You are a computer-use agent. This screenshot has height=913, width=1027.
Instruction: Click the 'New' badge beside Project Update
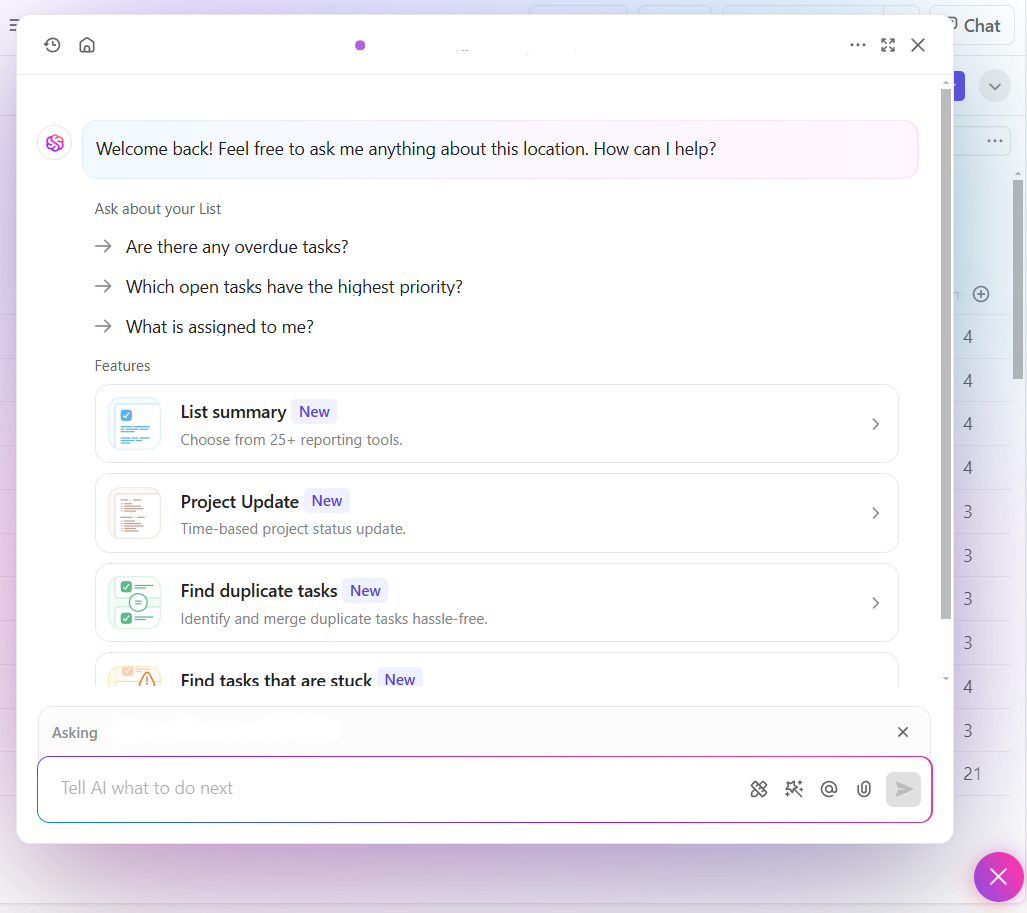coord(327,501)
